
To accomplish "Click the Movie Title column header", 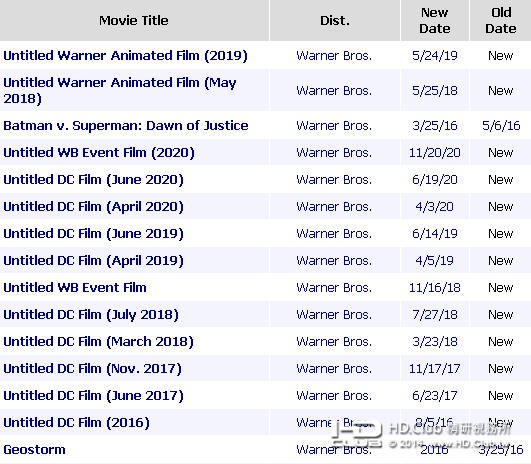I will (134, 21).
